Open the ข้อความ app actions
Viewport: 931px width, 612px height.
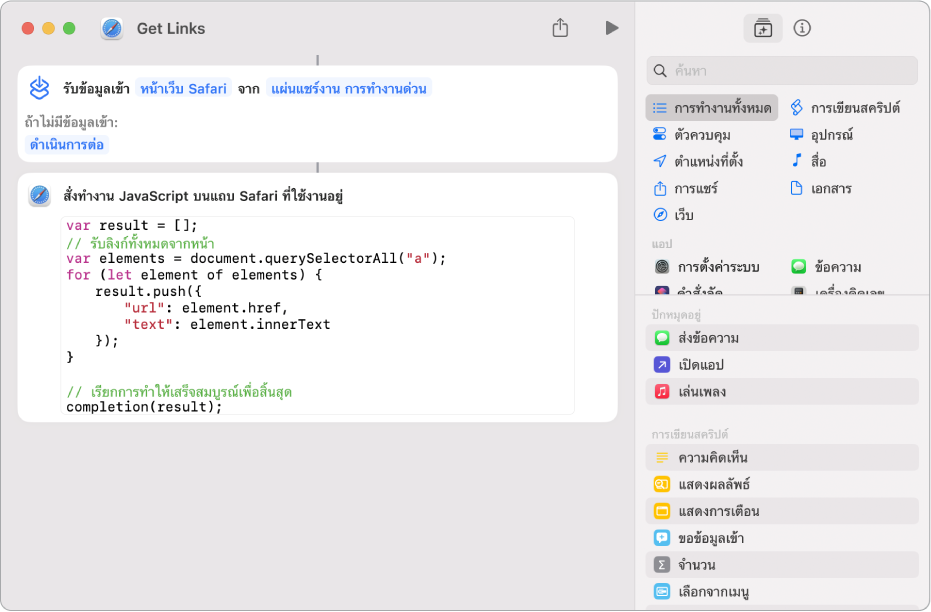pos(826,267)
